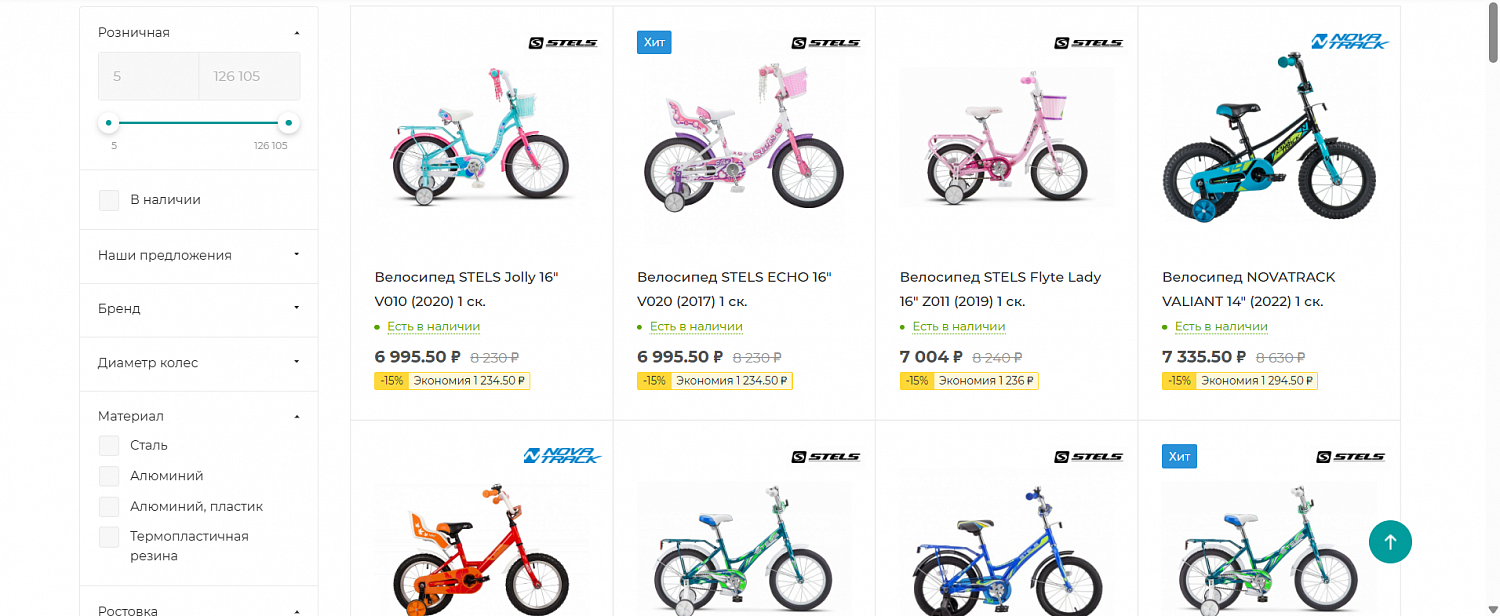Click STELS logo on the Flyte Lady card

(1088, 43)
